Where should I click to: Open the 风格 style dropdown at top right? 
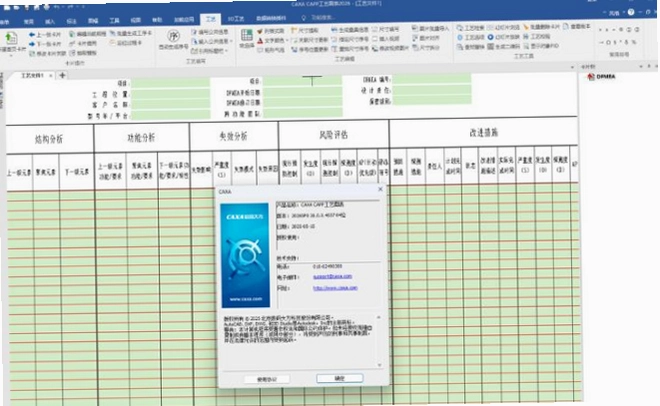616,13
